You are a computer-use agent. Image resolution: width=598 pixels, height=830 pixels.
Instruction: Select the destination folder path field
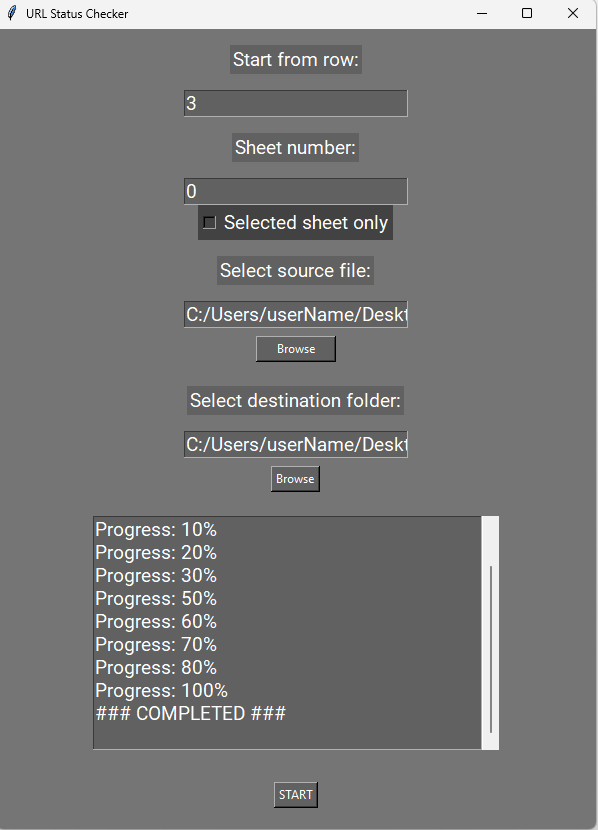point(295,443)
